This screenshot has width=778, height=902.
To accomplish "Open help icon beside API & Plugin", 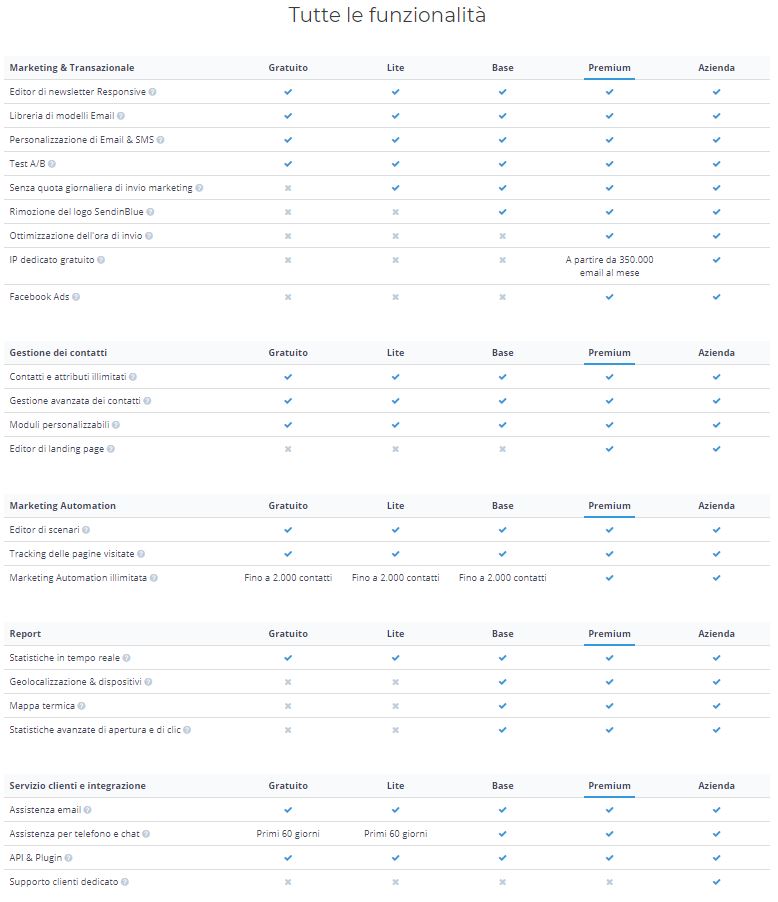I will 68,858.
